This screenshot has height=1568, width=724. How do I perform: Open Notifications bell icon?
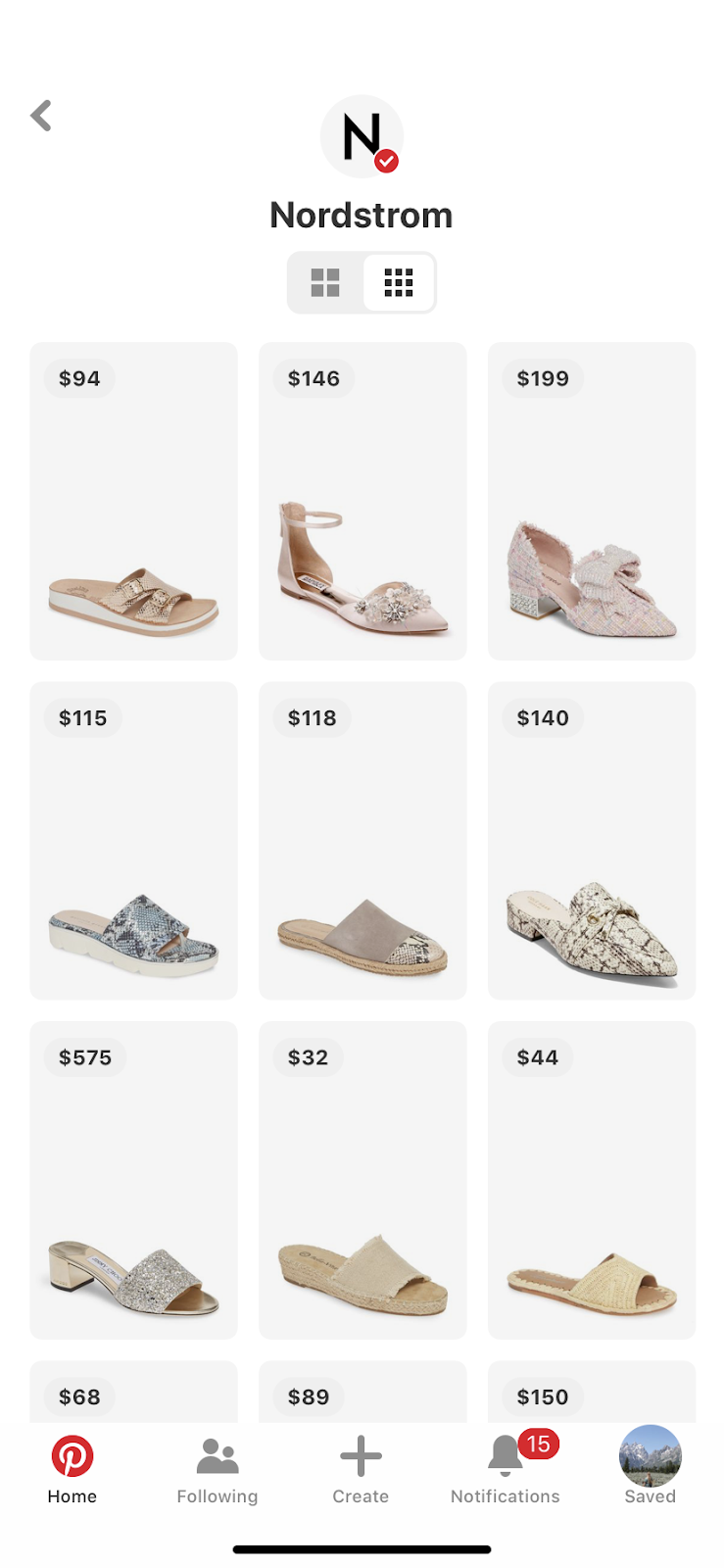tap(505, 1456)
